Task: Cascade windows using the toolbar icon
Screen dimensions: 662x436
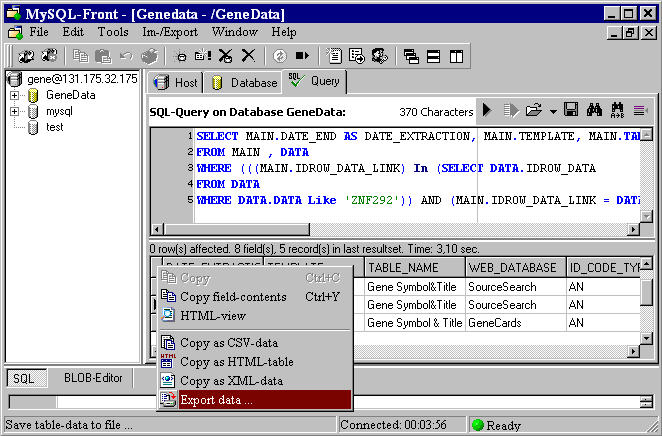Action: 411,56
